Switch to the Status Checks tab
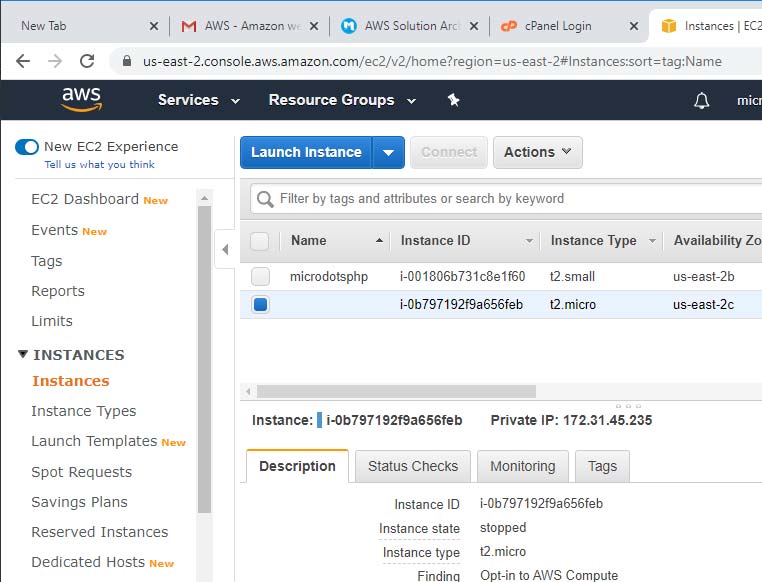 coord(413,466)
